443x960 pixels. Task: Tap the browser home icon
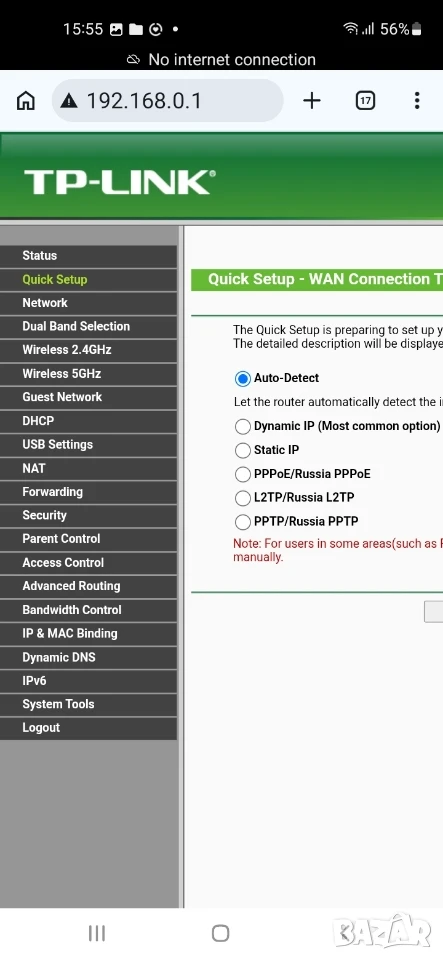tap(26, 100)
